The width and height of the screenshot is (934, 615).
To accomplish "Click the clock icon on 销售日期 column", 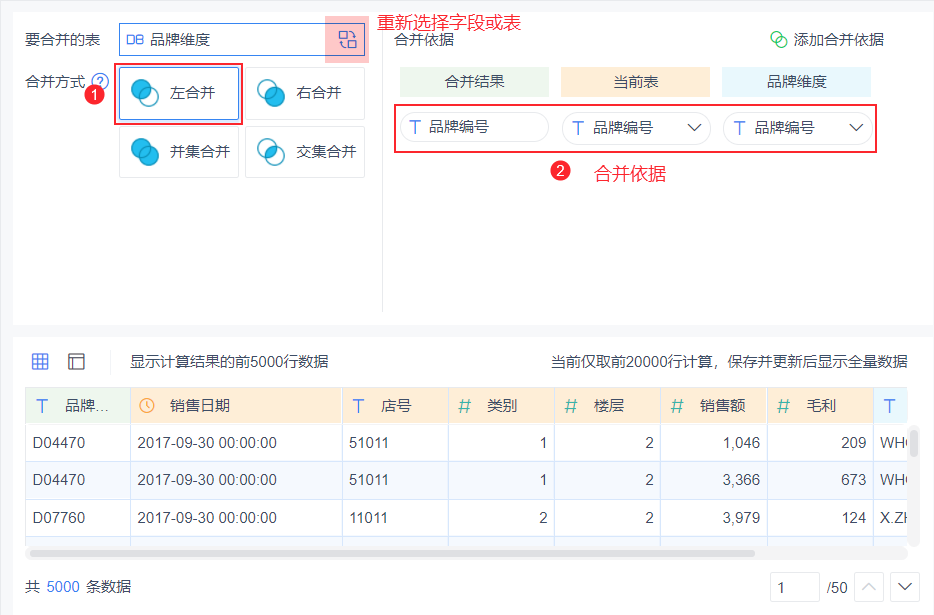I will click(x=147, y=406).
